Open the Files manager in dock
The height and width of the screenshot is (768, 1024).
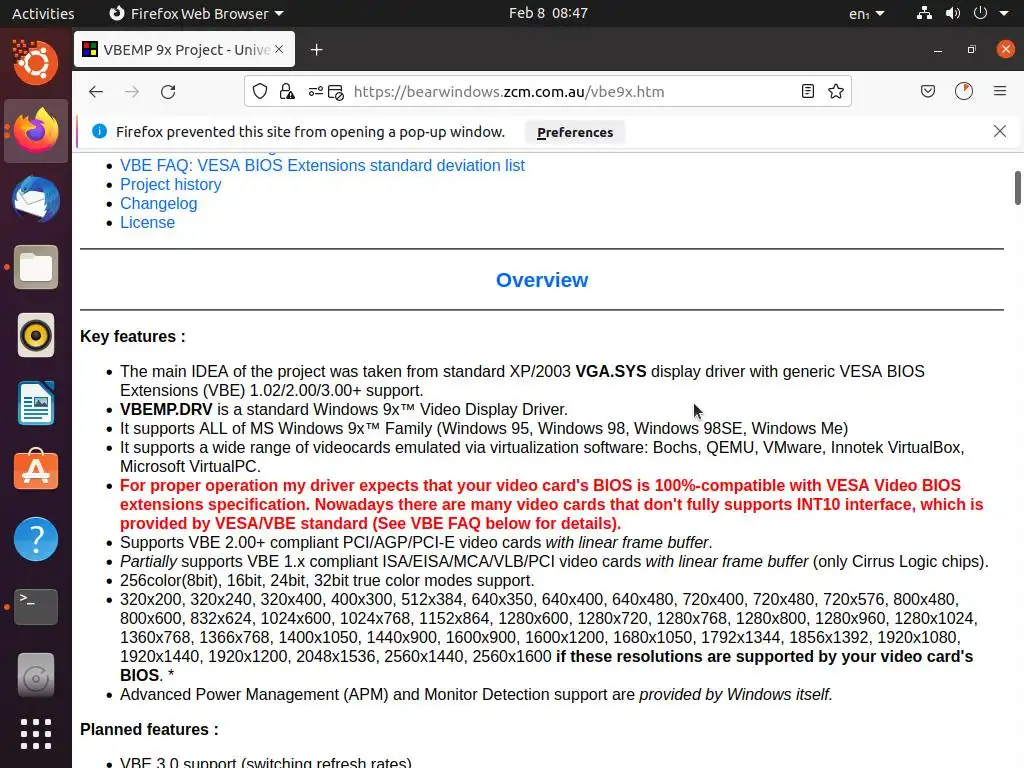(36, 267)
